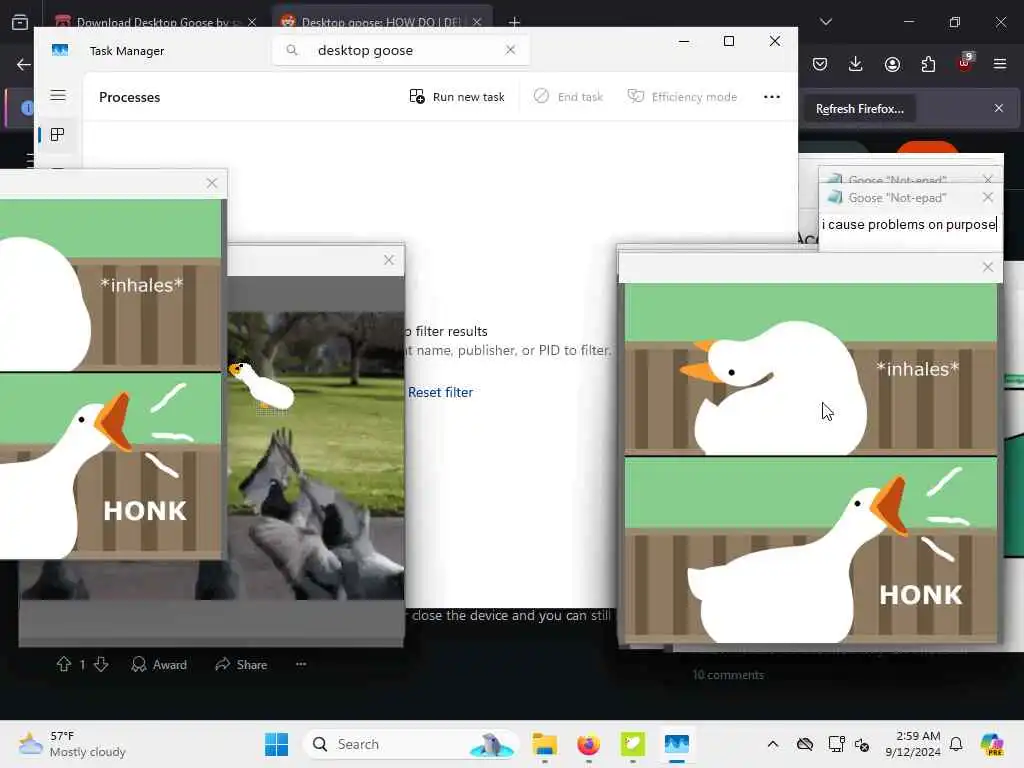Image resolution: width=1024 pixels, height=768 pixels.
Task: Click the Award button on the post
Action: click(159, 664)
